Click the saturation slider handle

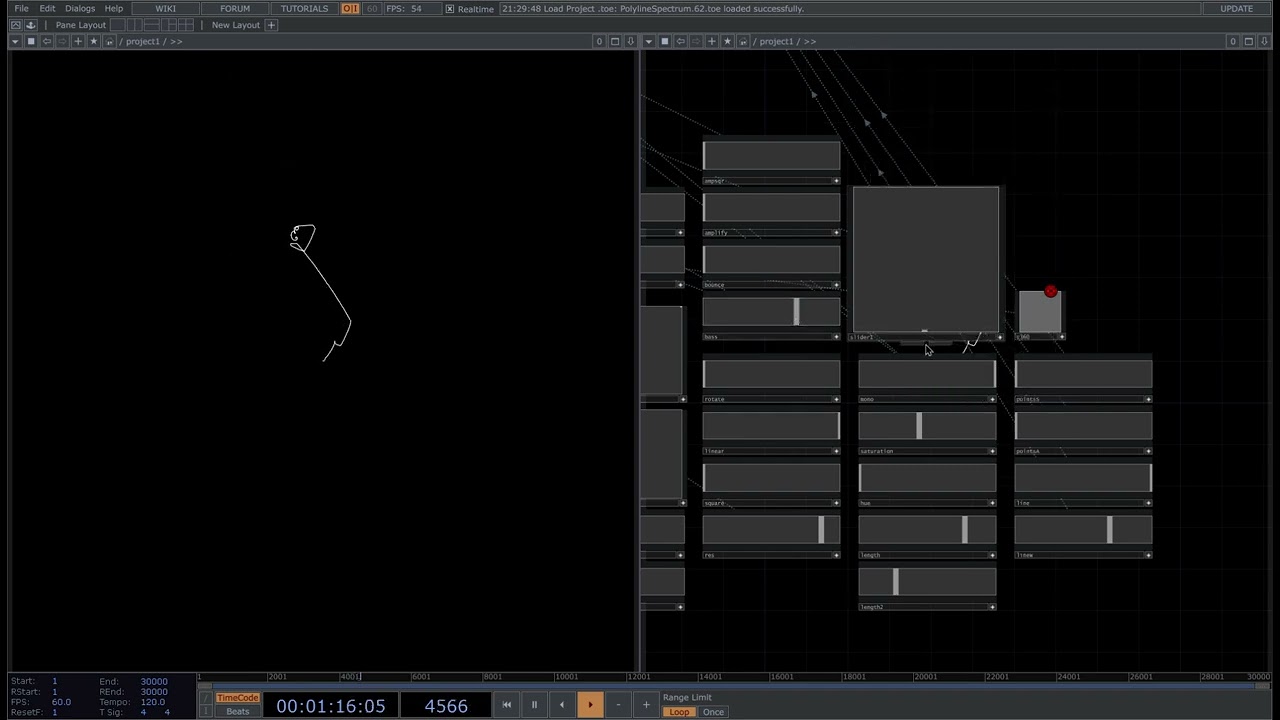click(x=919, y=426)
